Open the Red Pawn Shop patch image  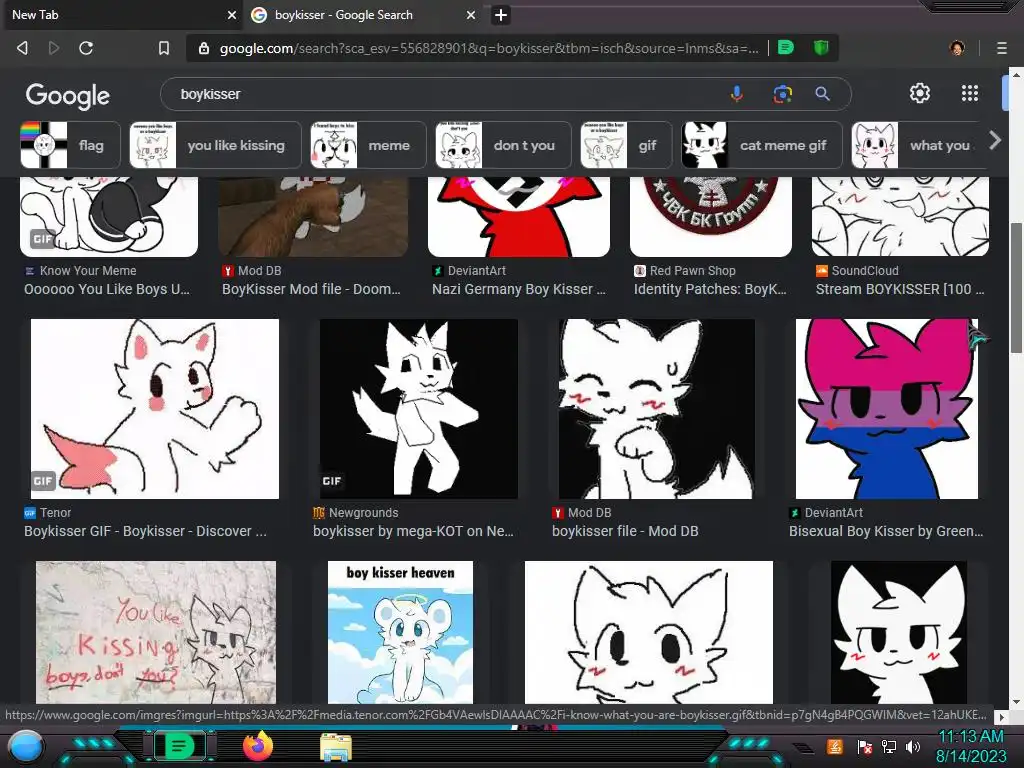[711, 217]
